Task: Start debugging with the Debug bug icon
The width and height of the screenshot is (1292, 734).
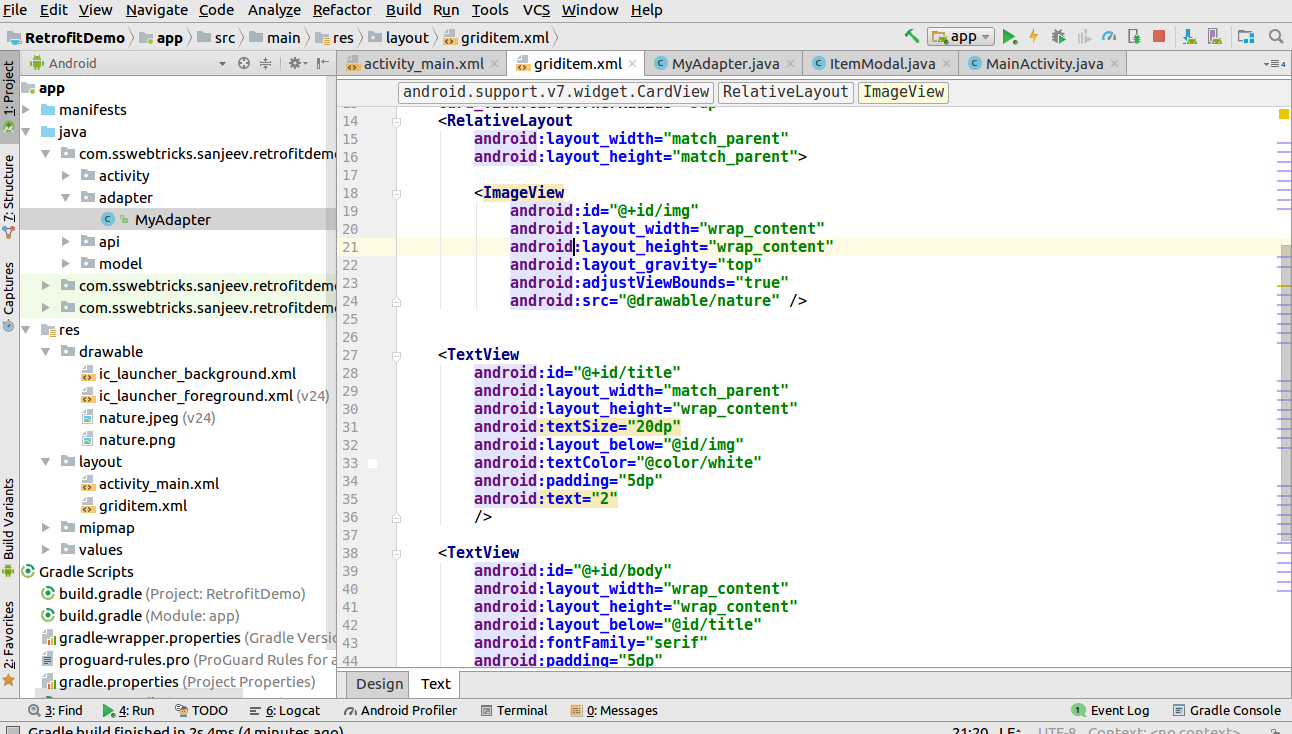Action: pyautogui.click(x=1056, y=36)
